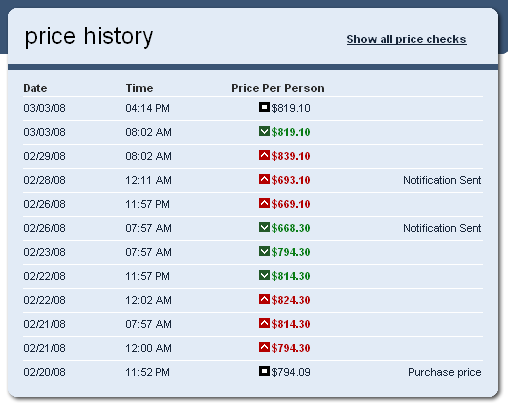Click red up arrow next to $839.10

point(264,155)
